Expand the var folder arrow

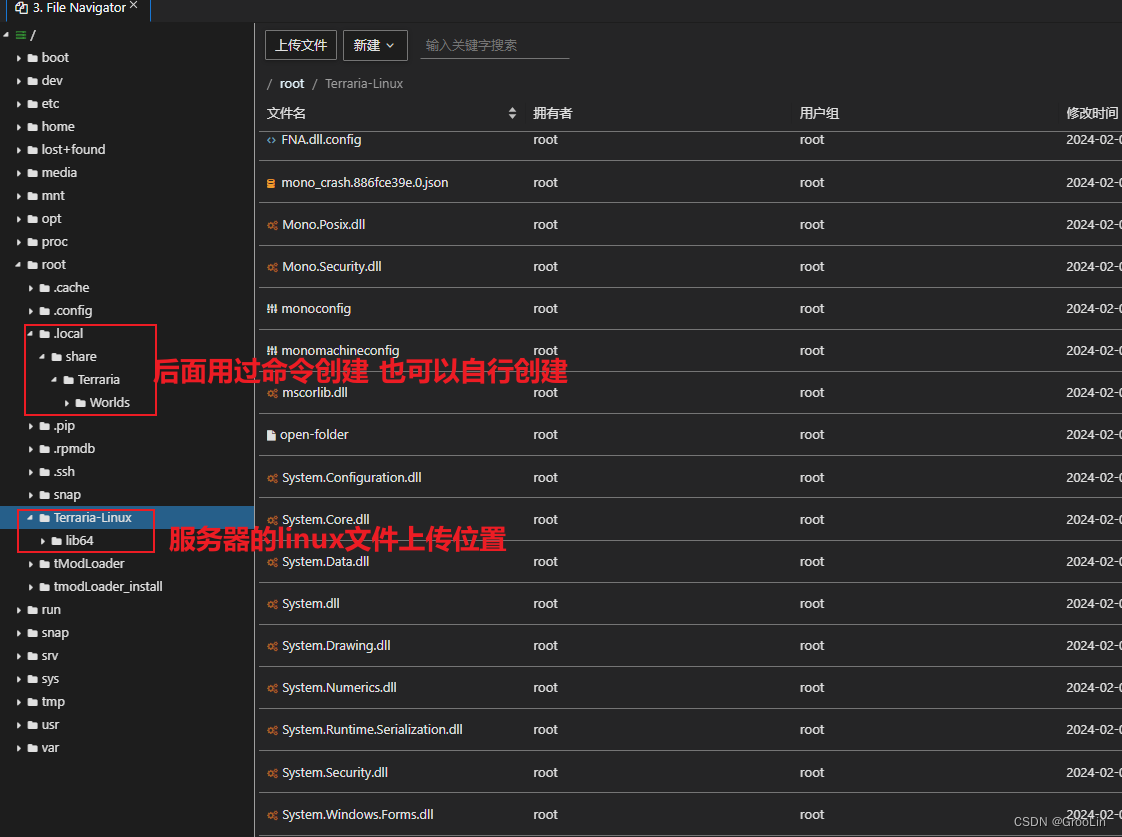(19, 748)
